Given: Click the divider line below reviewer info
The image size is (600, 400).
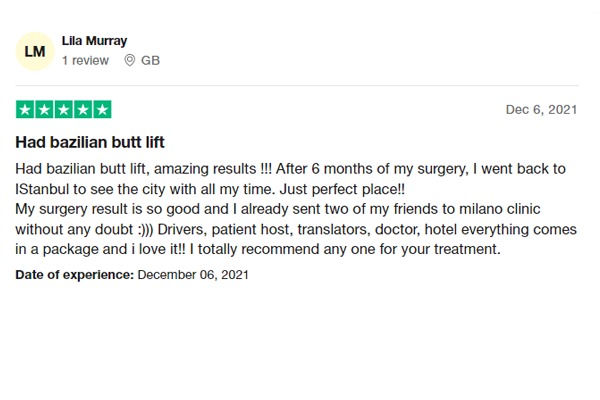Looking at the screenshot, I should click(297, 85).
